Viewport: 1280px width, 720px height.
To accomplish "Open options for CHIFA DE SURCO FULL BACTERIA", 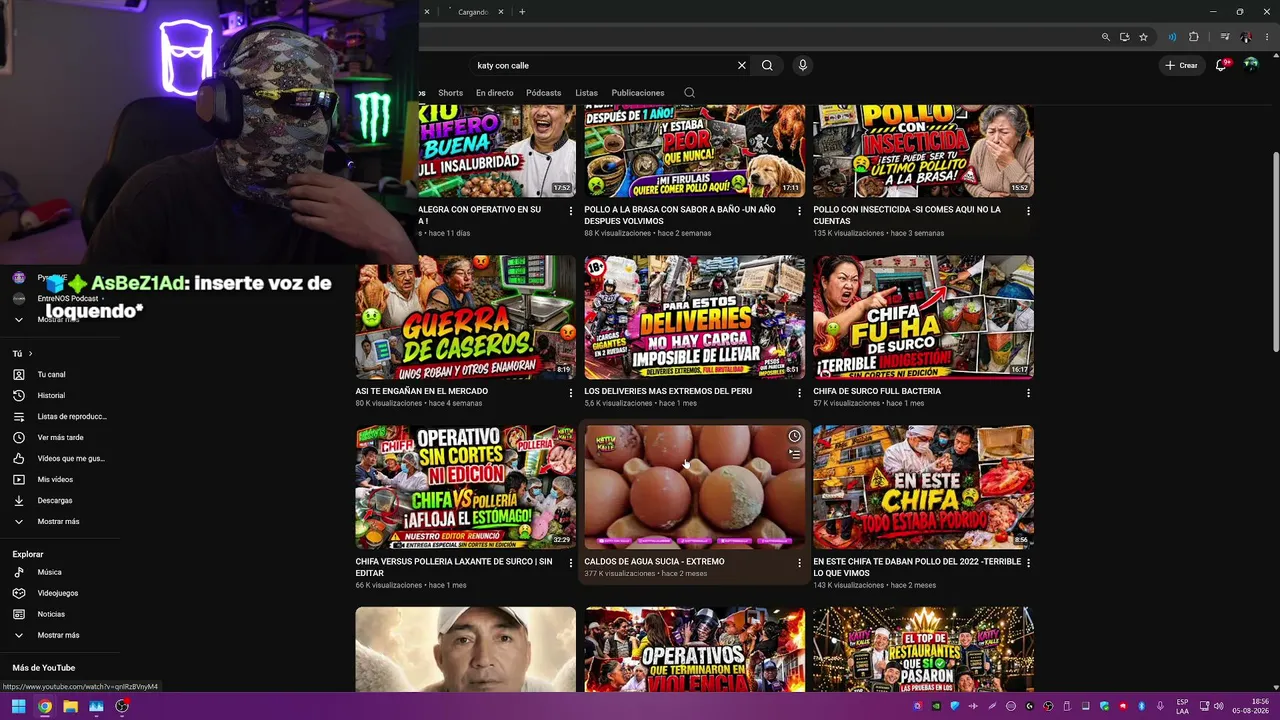I will (1028, 392).
